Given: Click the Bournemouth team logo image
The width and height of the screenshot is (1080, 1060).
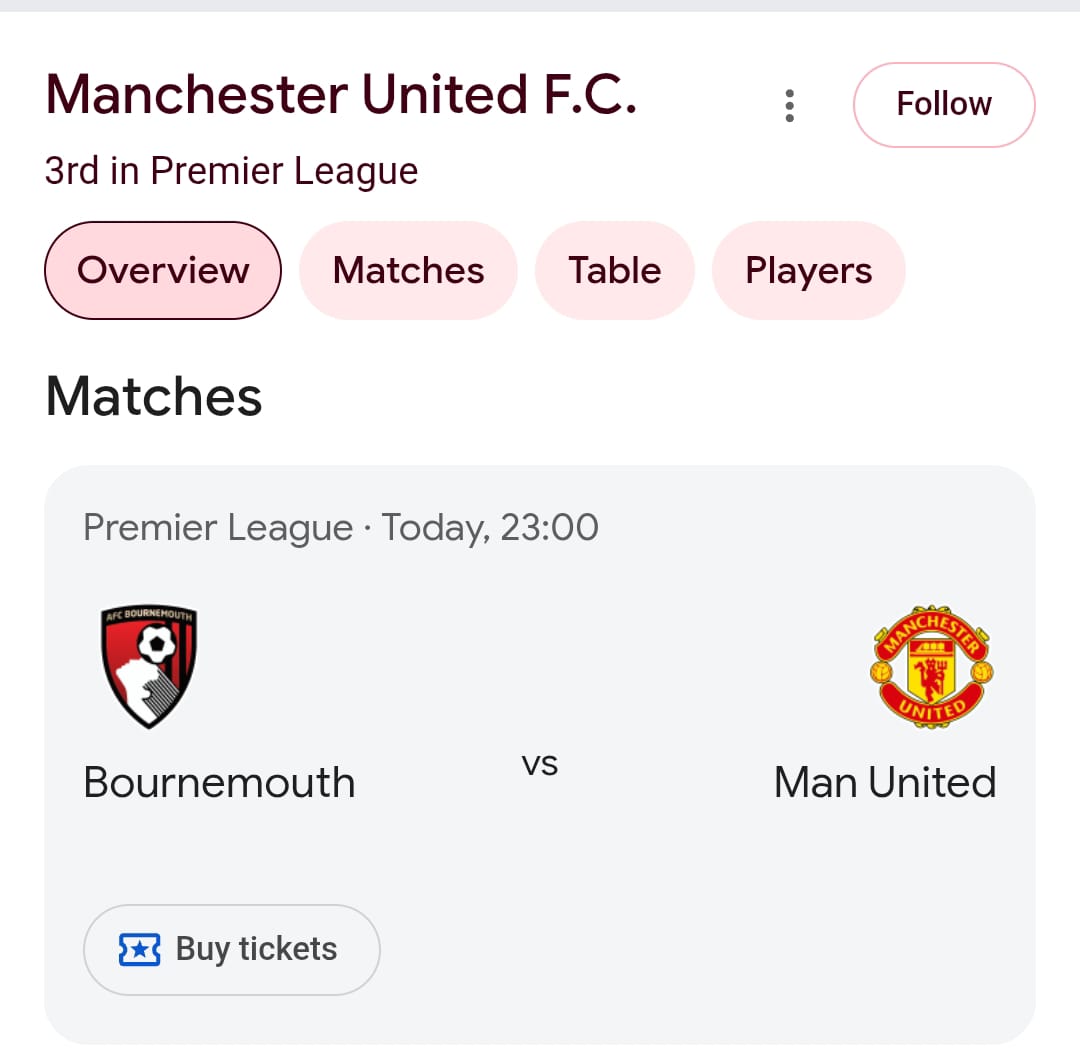Looking at the screenshot, I should click(x=148, y=666).
